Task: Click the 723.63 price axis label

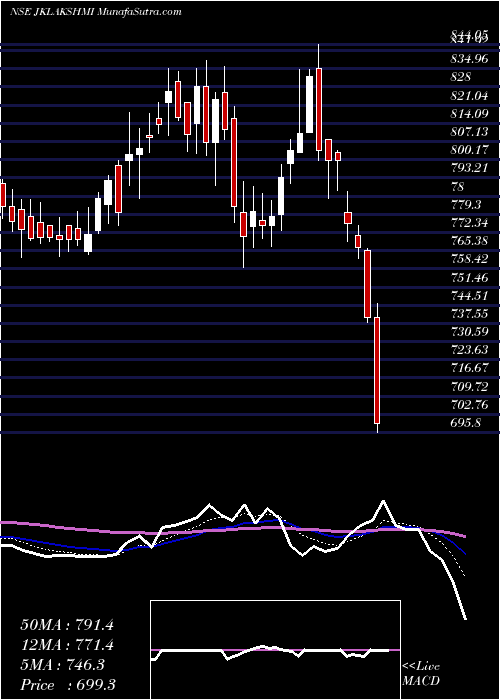Action: click(469, 350)
